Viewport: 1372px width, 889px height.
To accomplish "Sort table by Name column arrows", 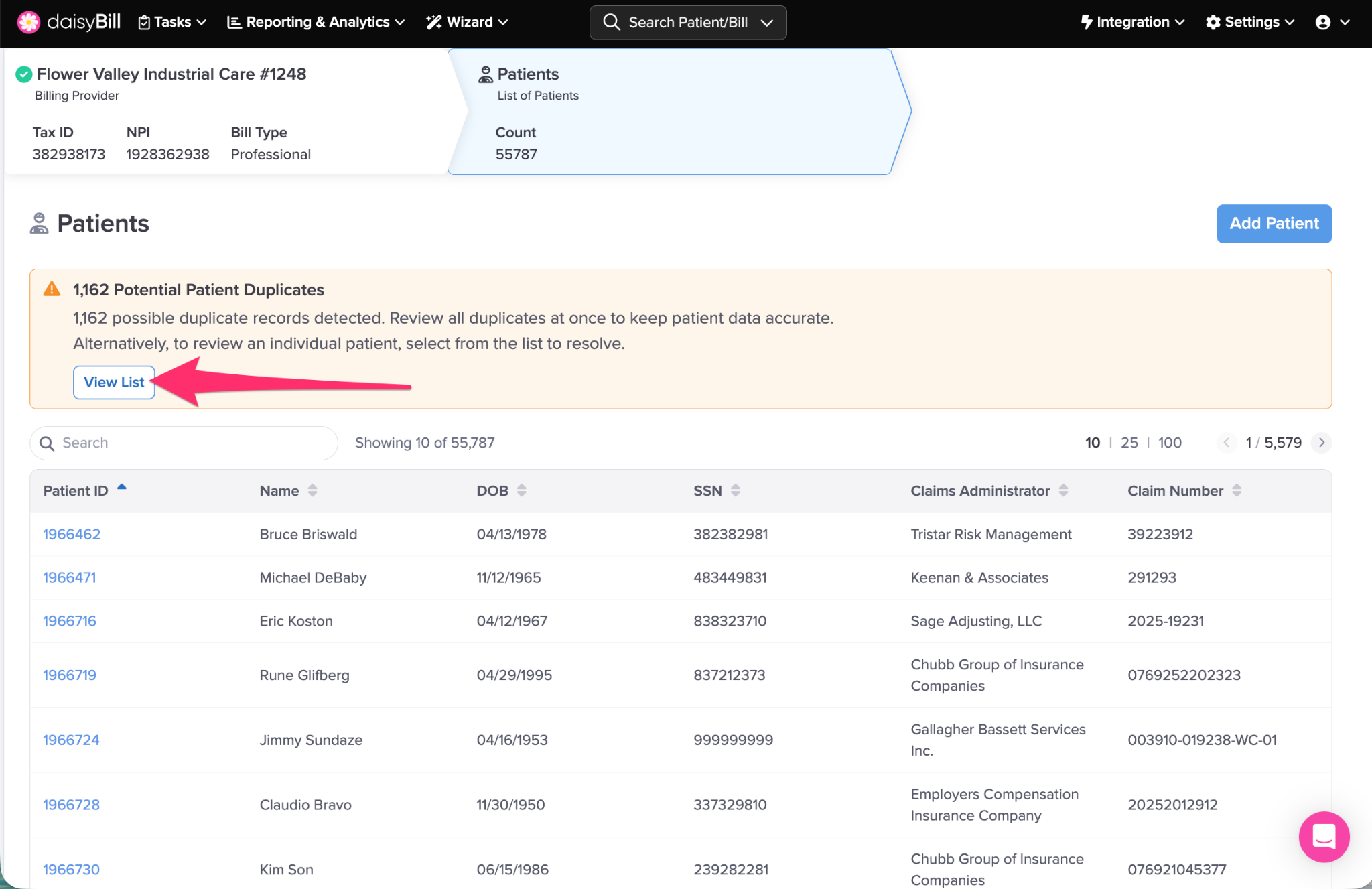I will click(x=312, y=490).
